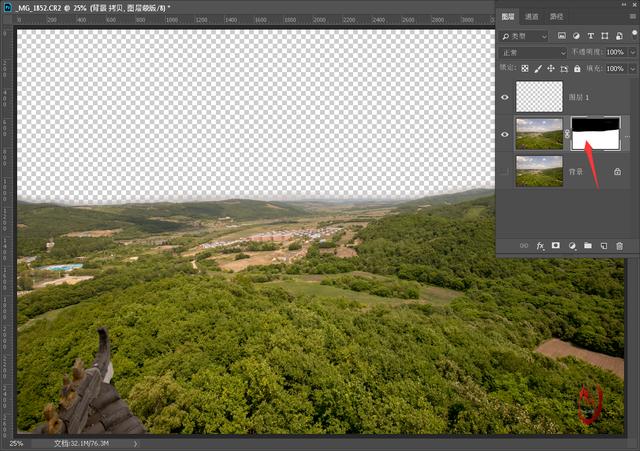Select the black and white layer mask thumbnail

(x=596, y=133)
